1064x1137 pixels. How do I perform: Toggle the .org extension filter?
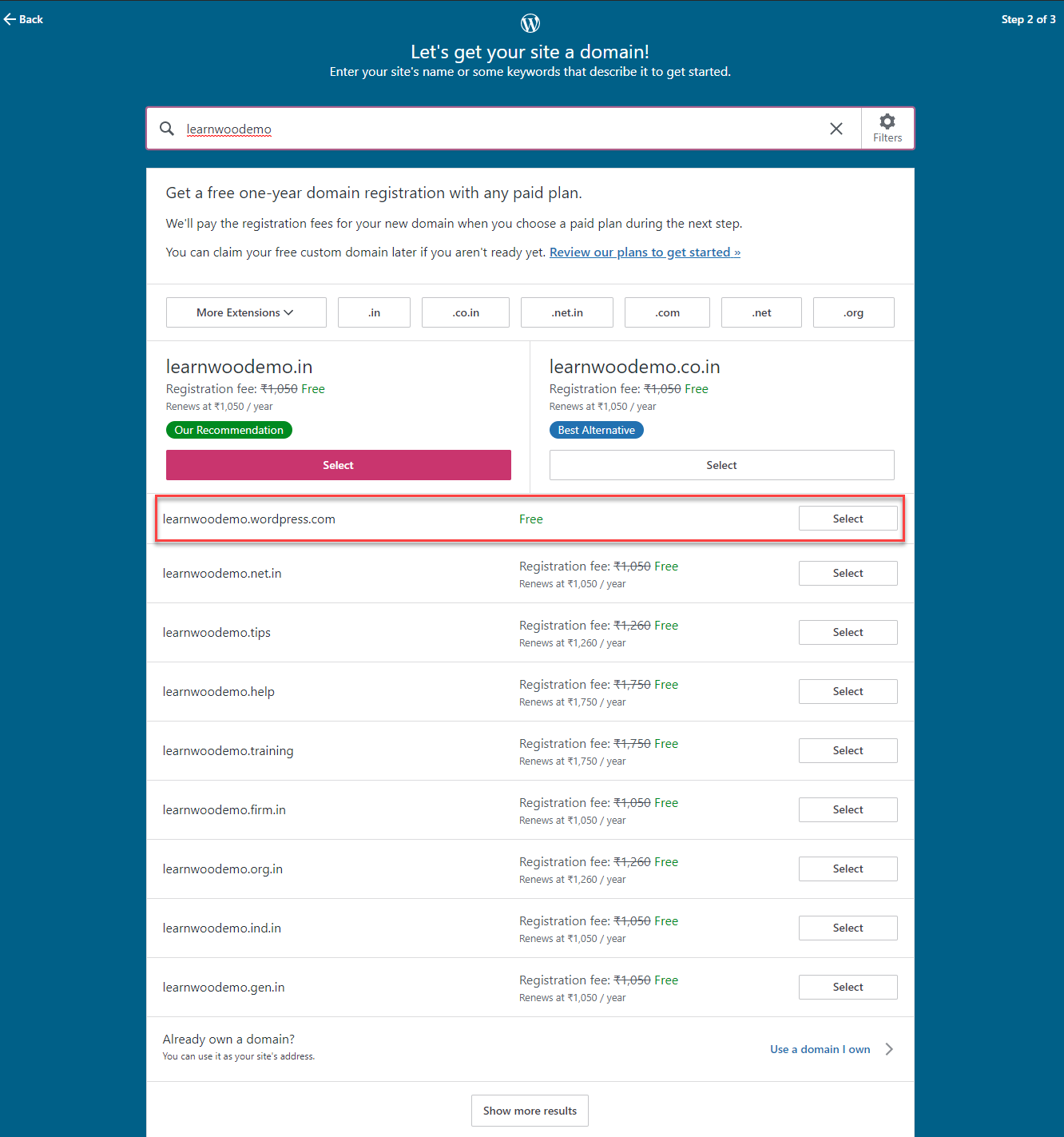(x=853, y=312)
